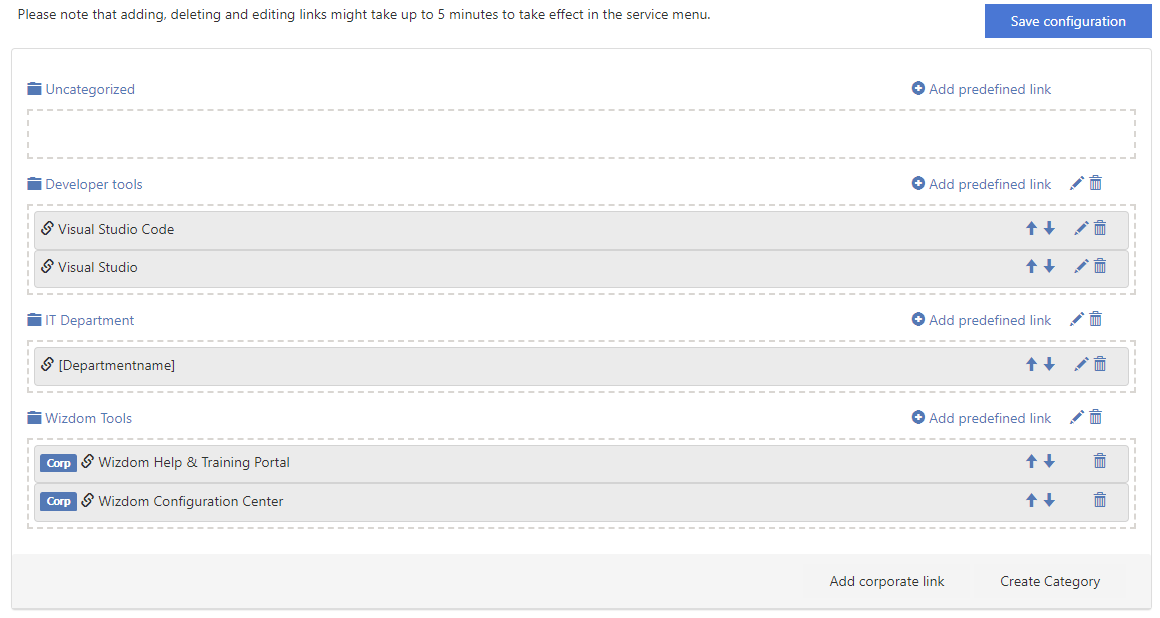Add predefined link to Wizdom Tools
The width and height of the screenshot is (1160, 618).
coord(981,418)
